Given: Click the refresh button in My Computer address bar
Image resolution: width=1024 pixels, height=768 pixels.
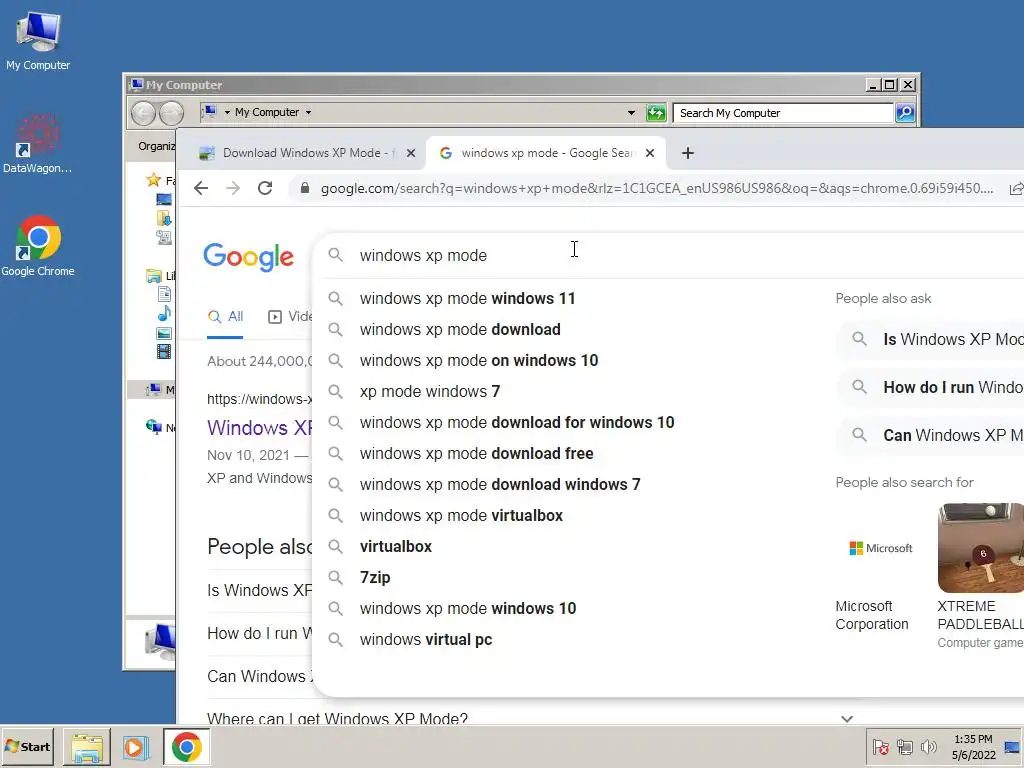Looking at the screenshot, I should (656, 112).
